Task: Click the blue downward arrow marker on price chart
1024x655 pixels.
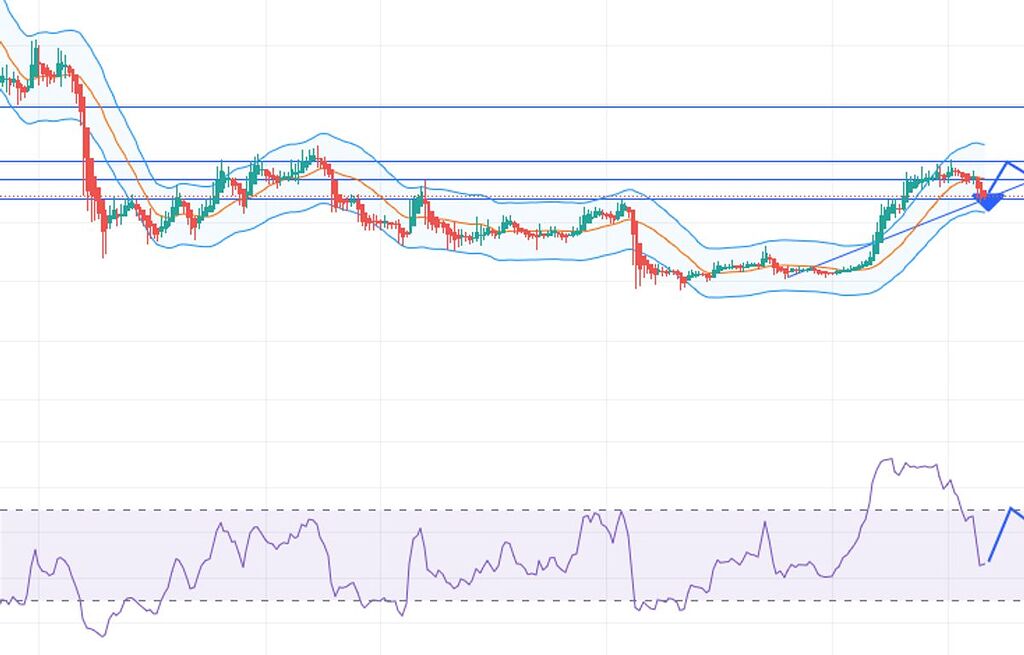Action: click(x=988, y=204)
